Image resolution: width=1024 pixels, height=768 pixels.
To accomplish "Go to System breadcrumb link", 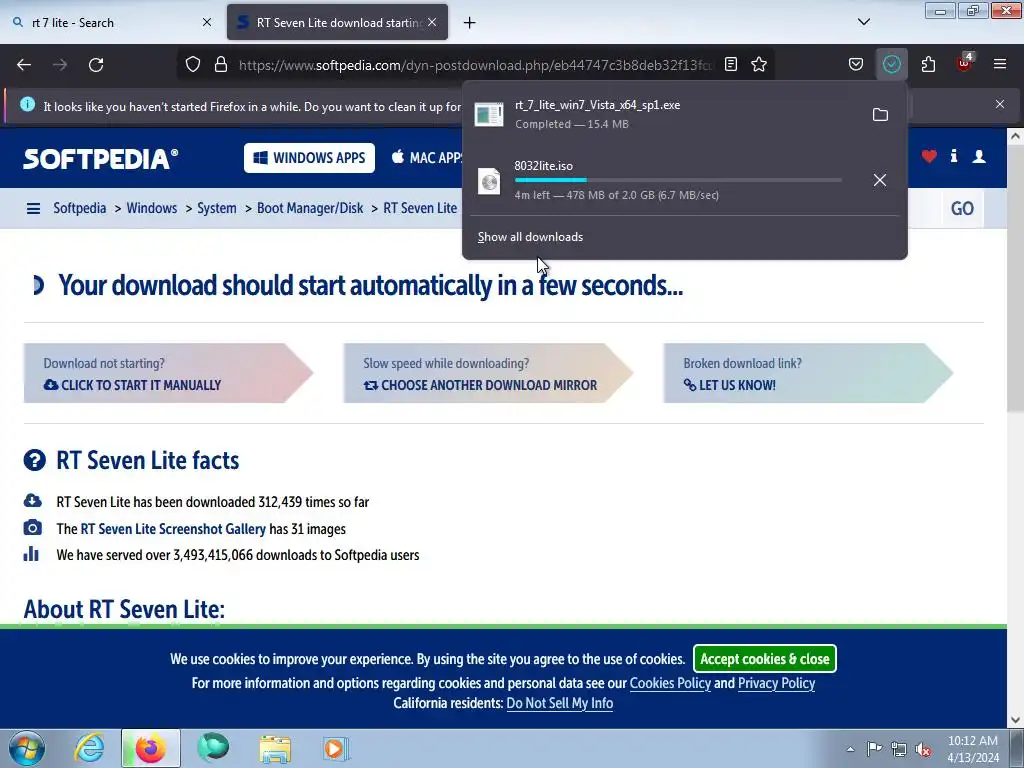I will (217, 208).
